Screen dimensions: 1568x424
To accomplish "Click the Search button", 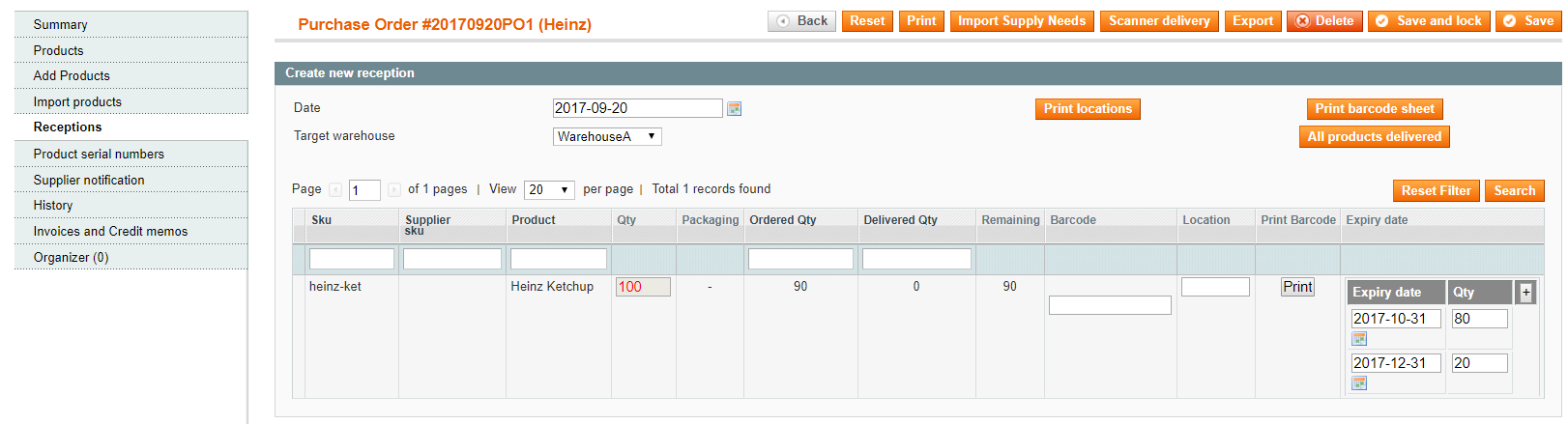I will pos(1514,191).
